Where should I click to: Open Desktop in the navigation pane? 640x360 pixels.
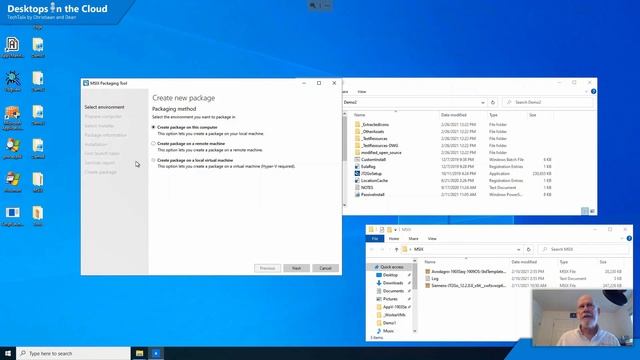(x=391, y=275)
